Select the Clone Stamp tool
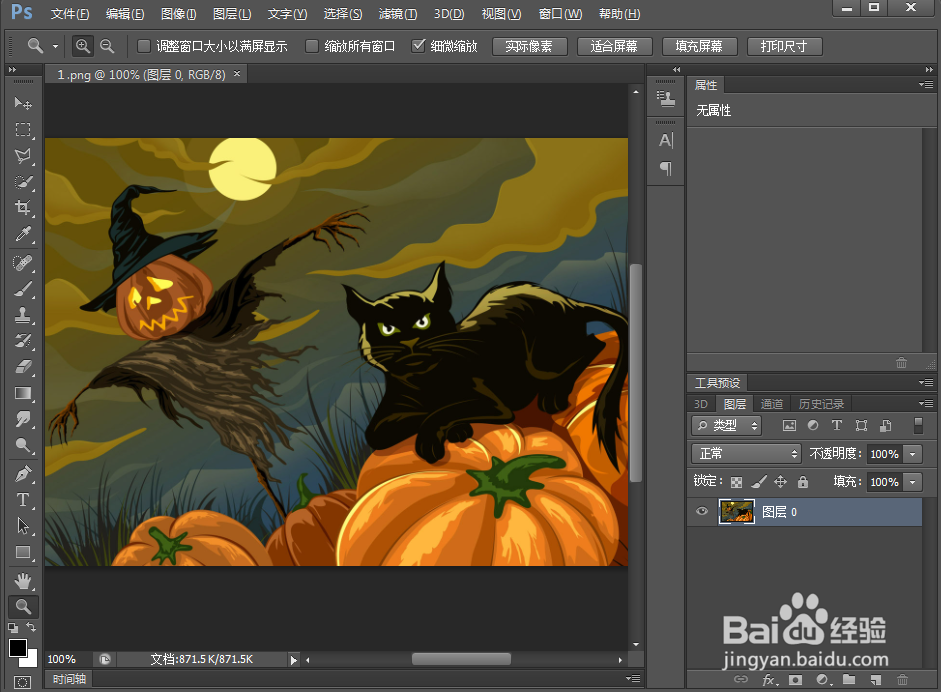 tap(23, 314)
